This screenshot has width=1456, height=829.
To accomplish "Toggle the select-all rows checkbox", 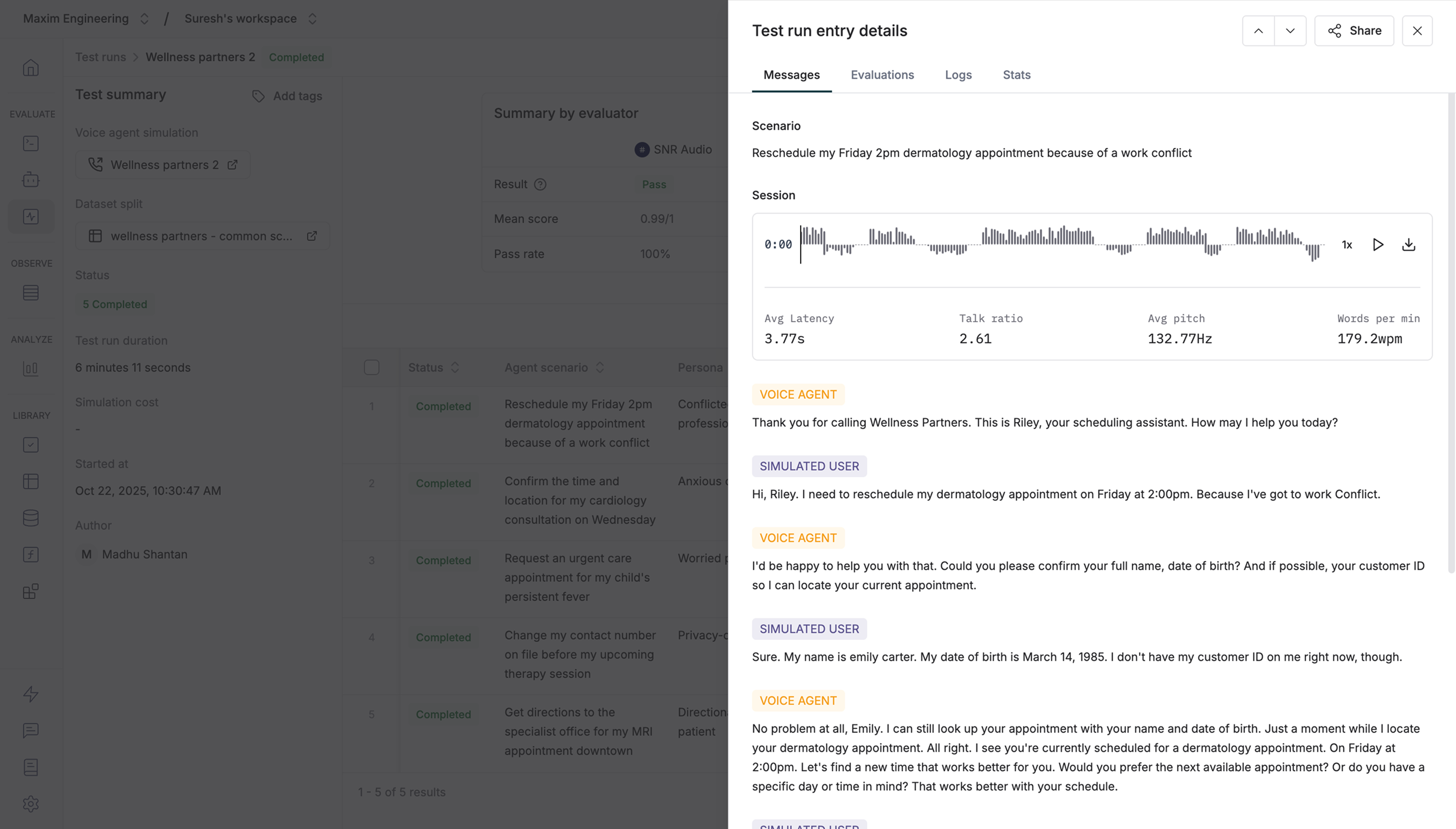I will tap(371, 368).
